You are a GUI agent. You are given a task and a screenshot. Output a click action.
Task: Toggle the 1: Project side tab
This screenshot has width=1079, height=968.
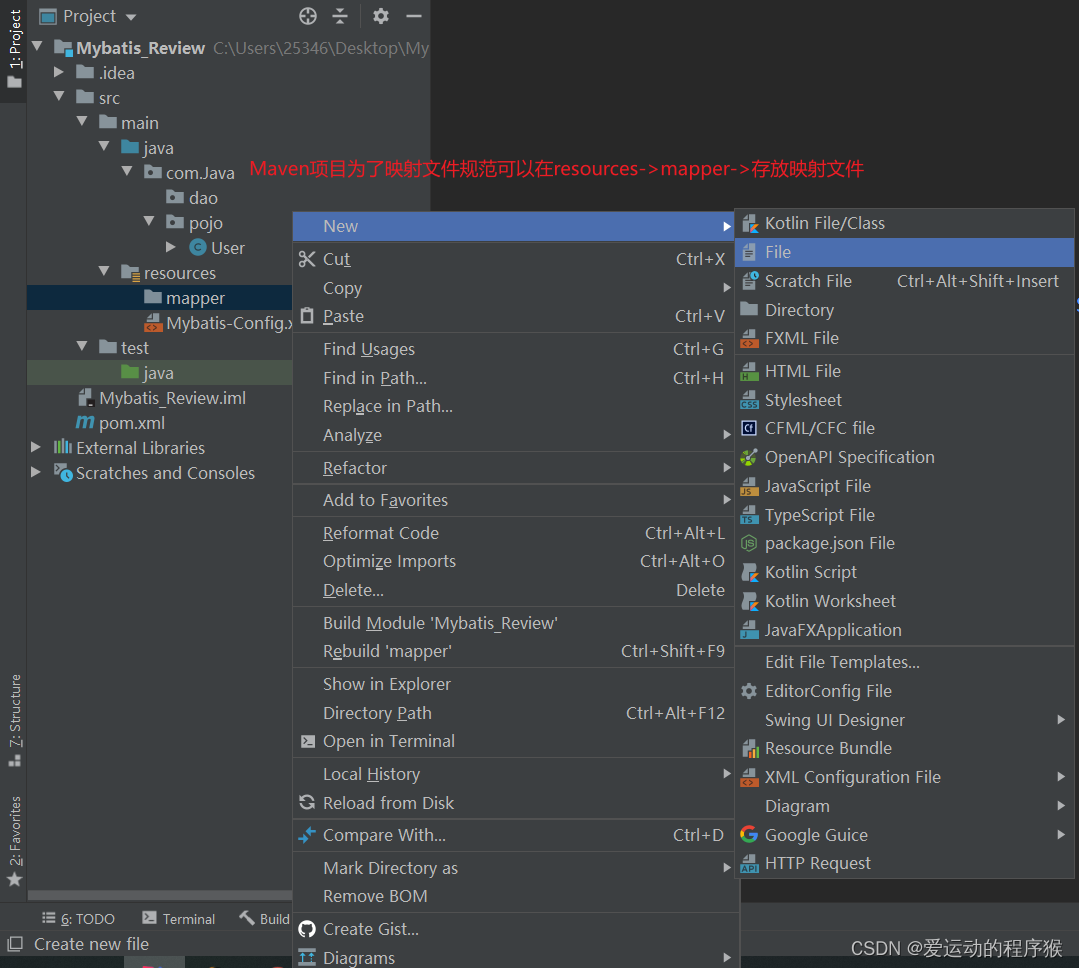[14, 50]
